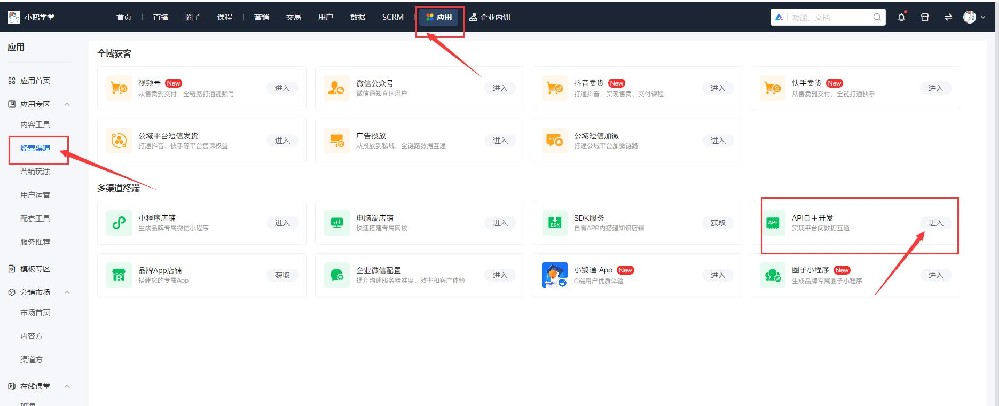The image size is (999, 406).
Task: Click the green people icon on 圈子小程序 card
Action: point(772,275)
